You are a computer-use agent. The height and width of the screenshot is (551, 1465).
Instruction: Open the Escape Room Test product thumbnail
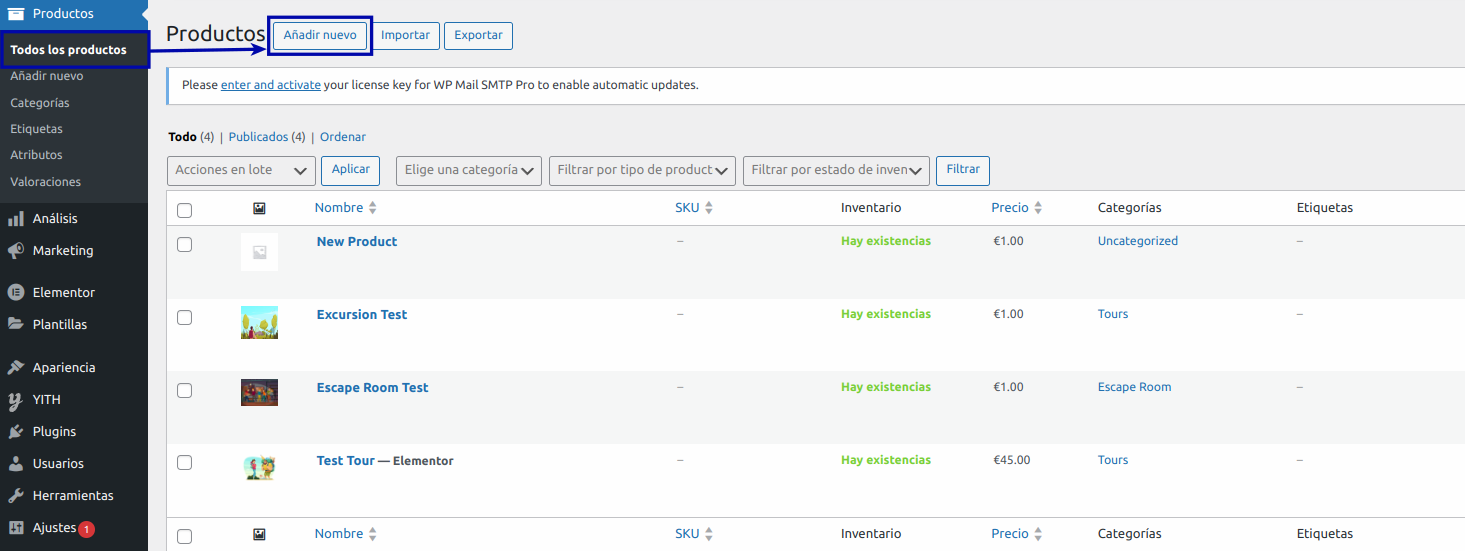[x=259, y=392]
